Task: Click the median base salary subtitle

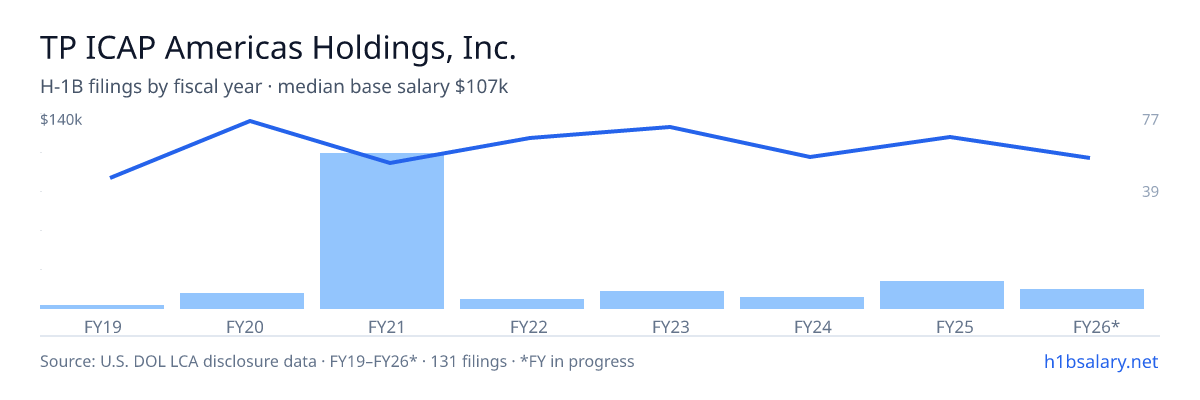Action: pos(393,87)
